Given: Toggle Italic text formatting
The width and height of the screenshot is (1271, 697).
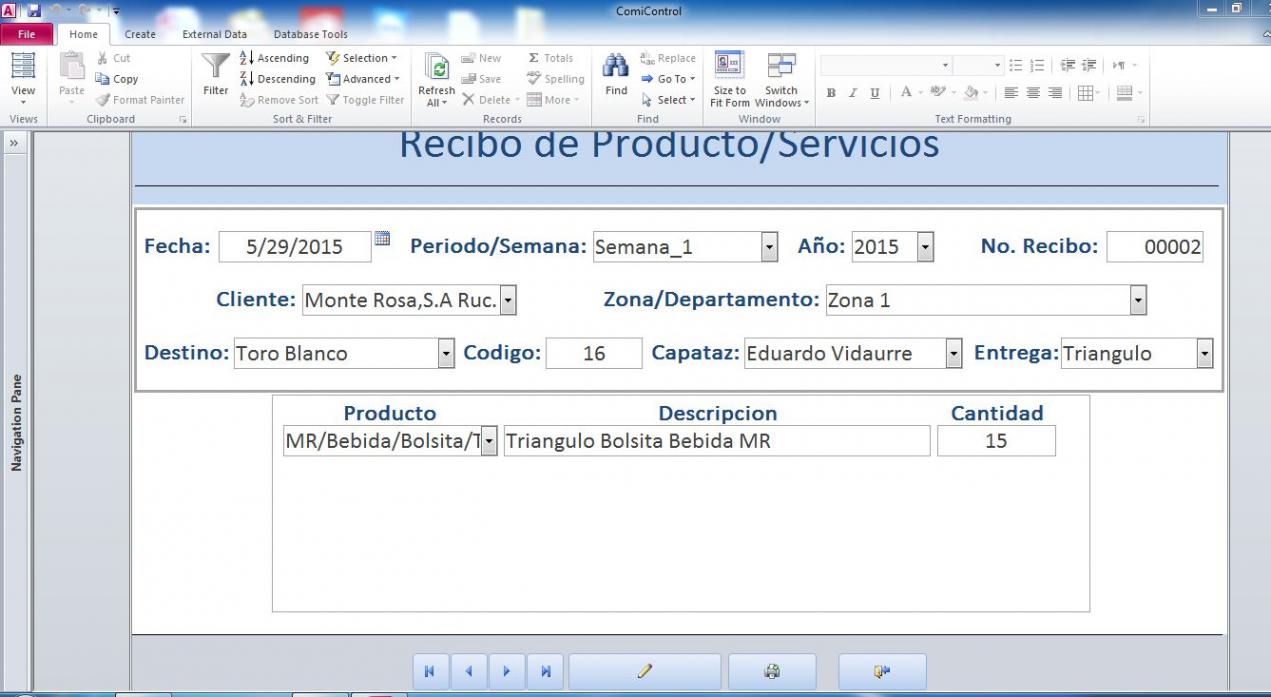Looking at the screenshot, I should point(853,93).
